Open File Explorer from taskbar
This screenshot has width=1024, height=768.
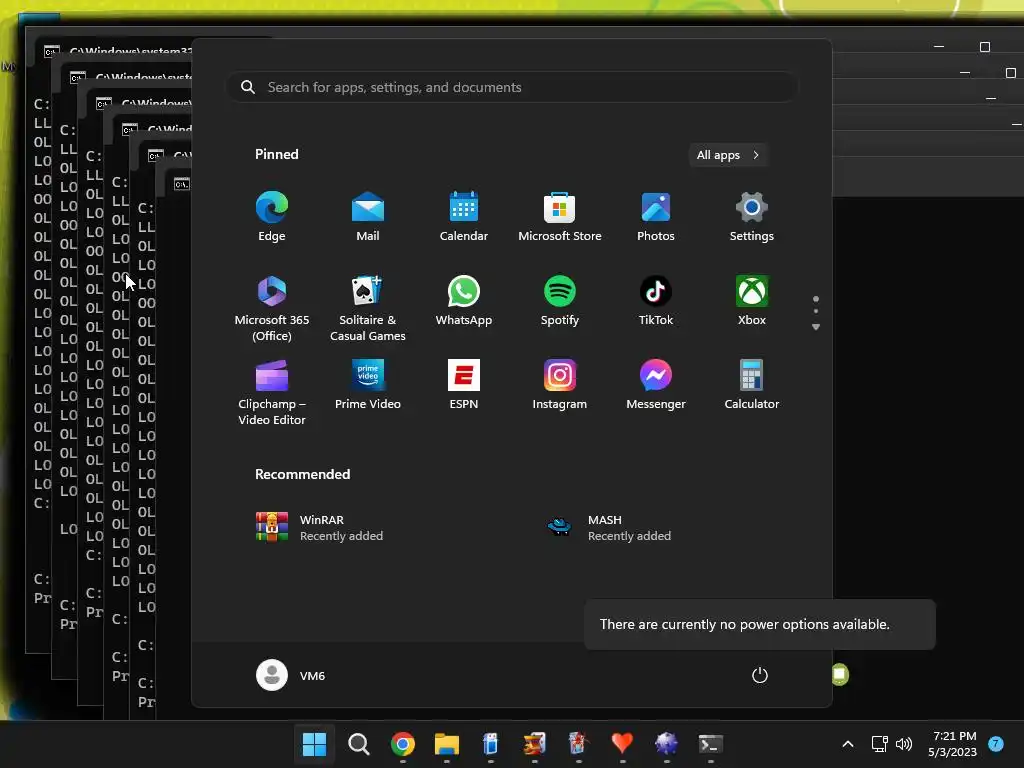[447, 744]
